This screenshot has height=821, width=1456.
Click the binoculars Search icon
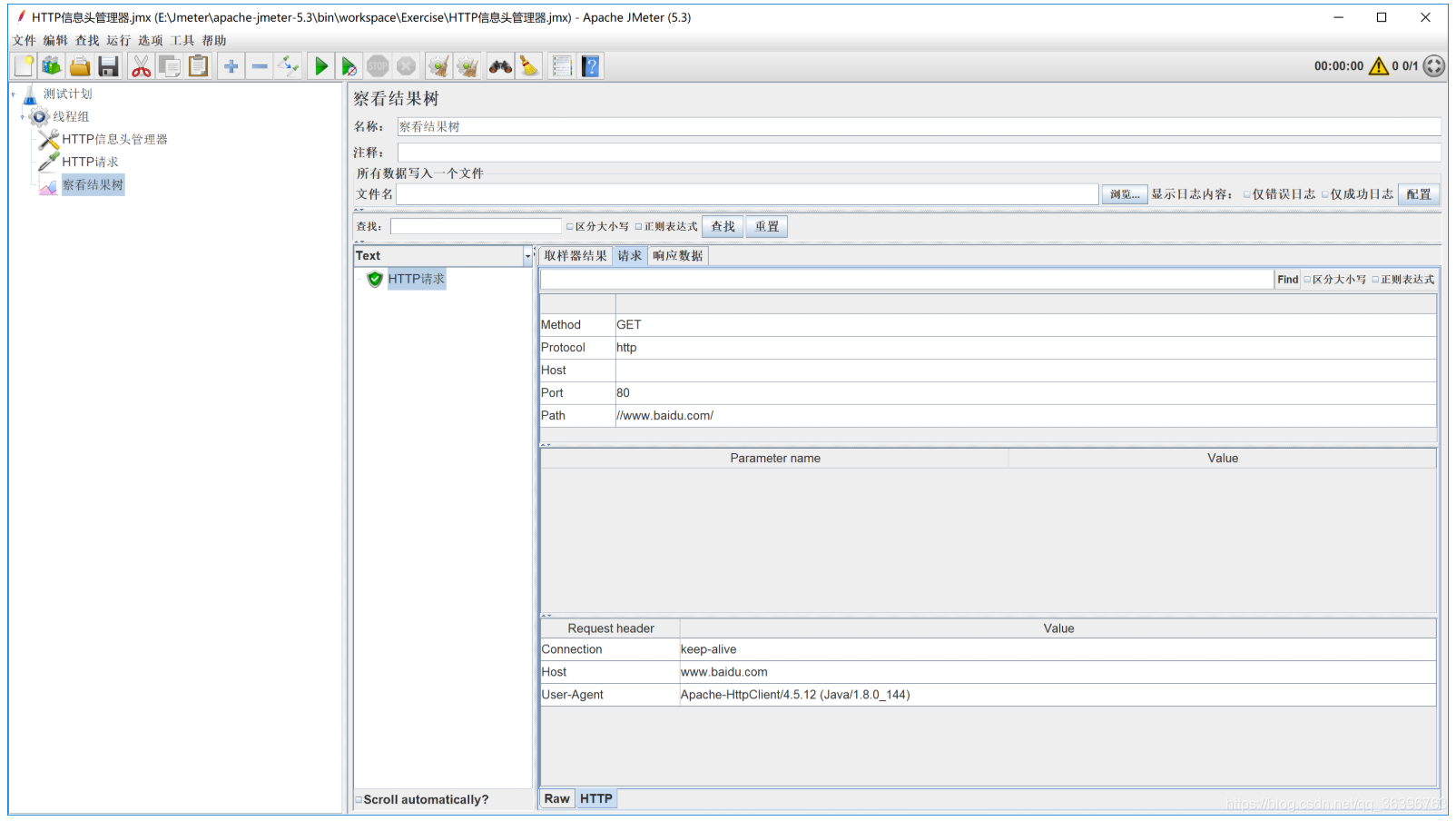tap(500, 66)
